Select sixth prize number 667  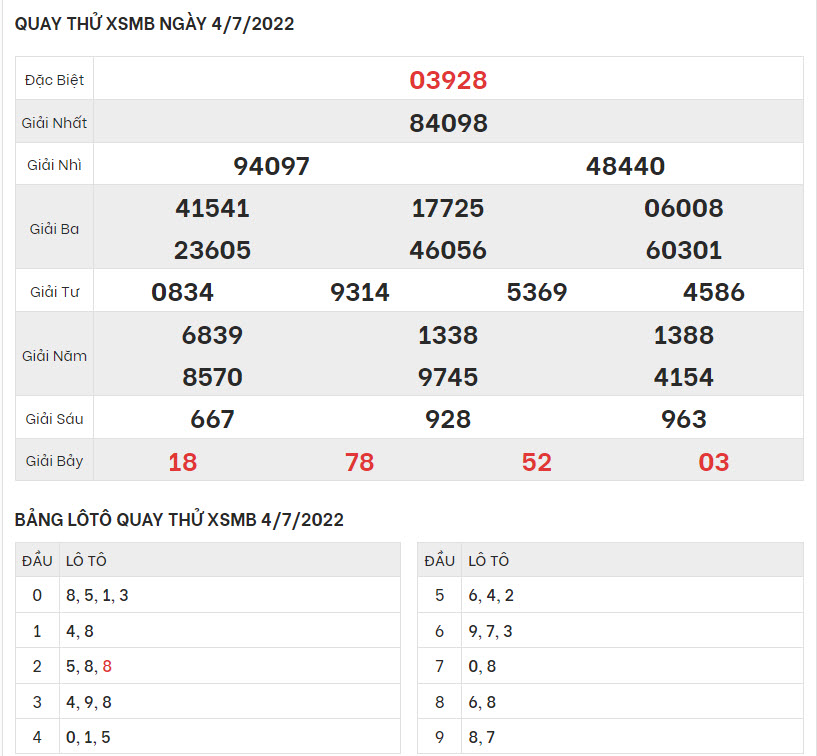212,419
